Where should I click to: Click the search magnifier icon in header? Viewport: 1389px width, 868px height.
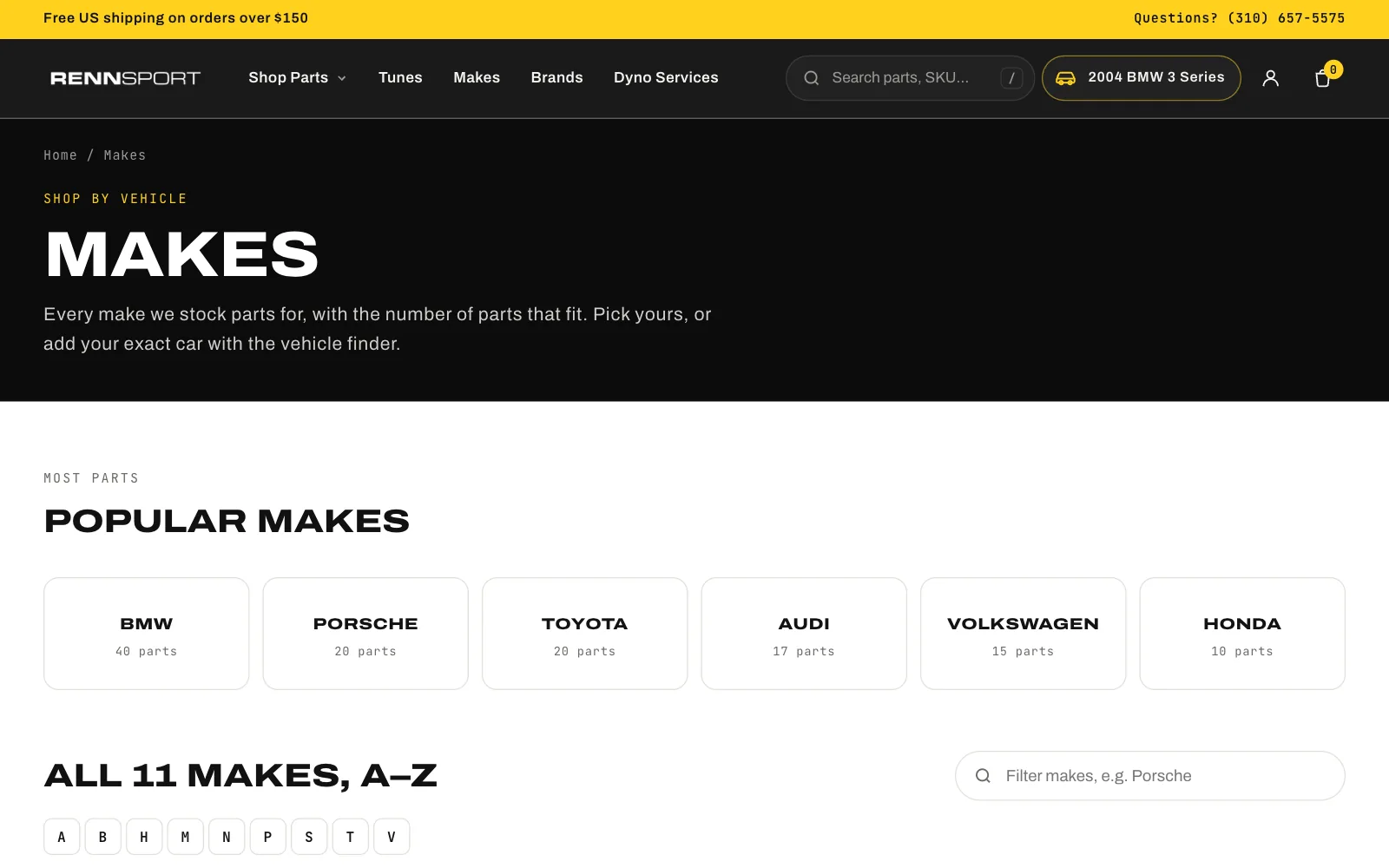tap(812, 78)
